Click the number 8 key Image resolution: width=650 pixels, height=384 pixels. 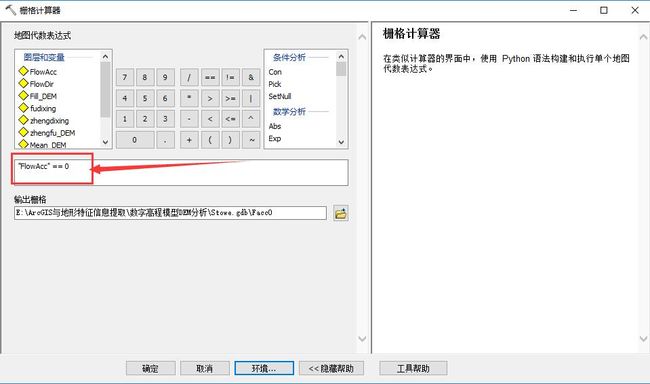(x=145, y=77)
